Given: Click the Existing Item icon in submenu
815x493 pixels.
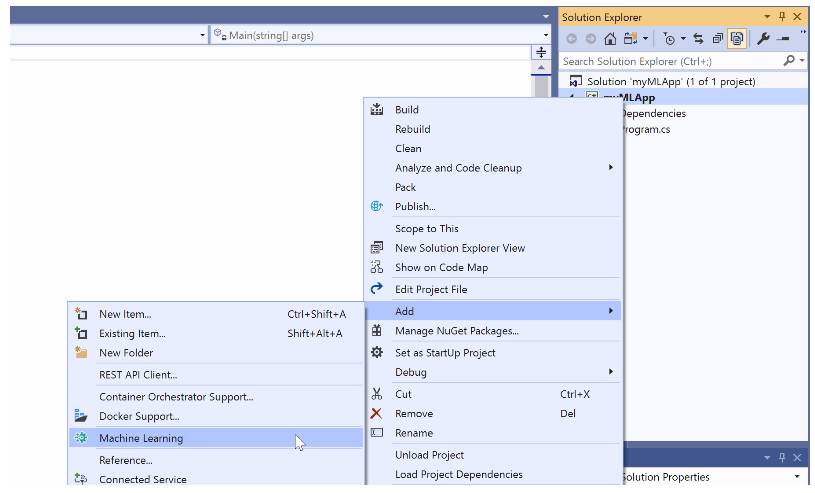Looking at the screenshot, I should [x=81, y=333].
